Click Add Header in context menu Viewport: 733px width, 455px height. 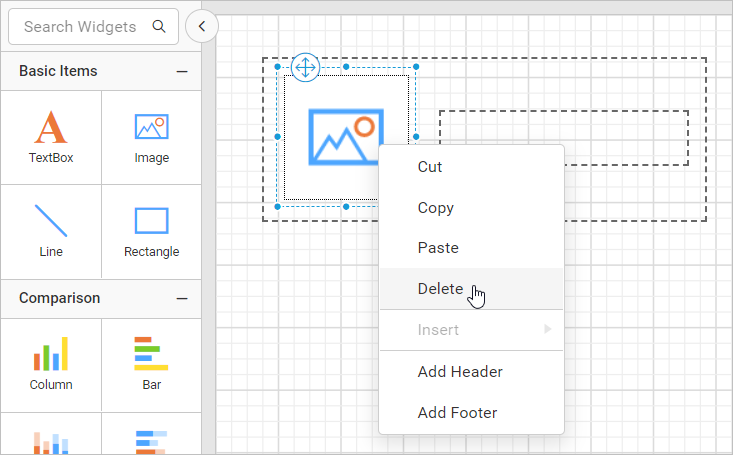tap(460, 372)
